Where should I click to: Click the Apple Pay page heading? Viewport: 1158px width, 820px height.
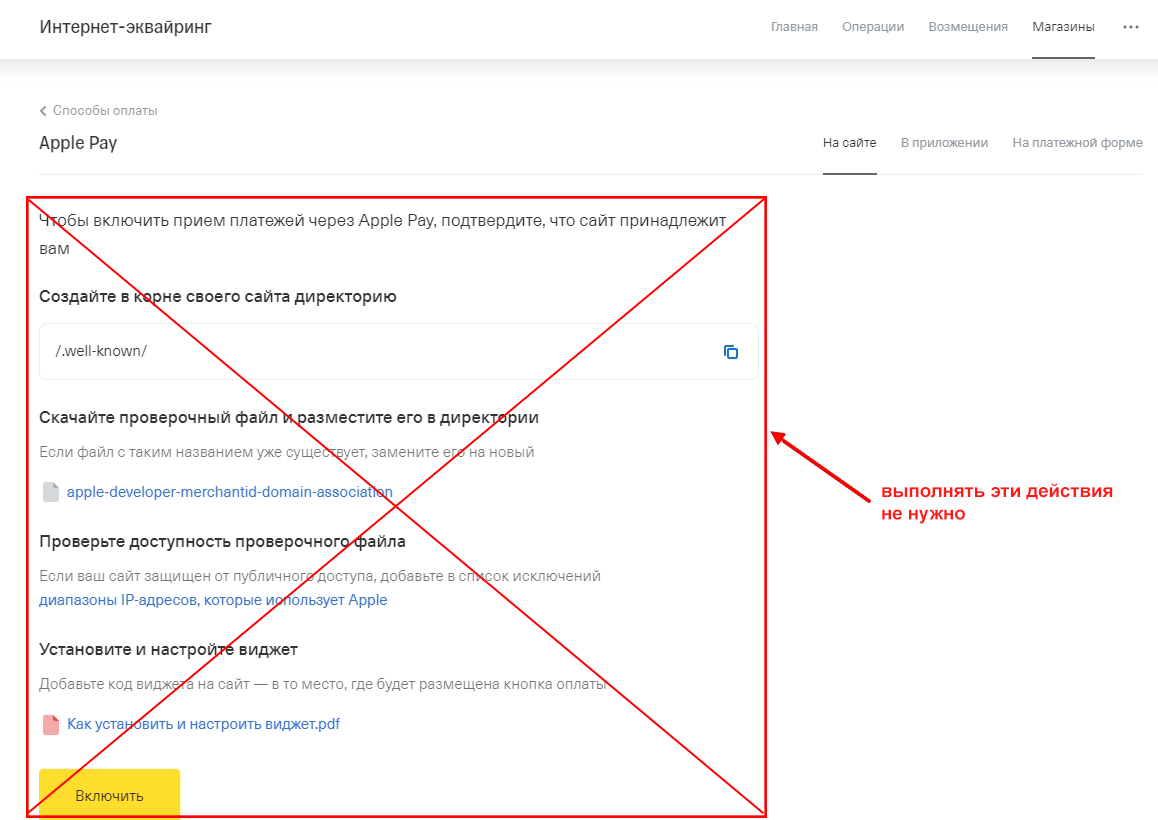pyautogui.click(x=78, y=143)
